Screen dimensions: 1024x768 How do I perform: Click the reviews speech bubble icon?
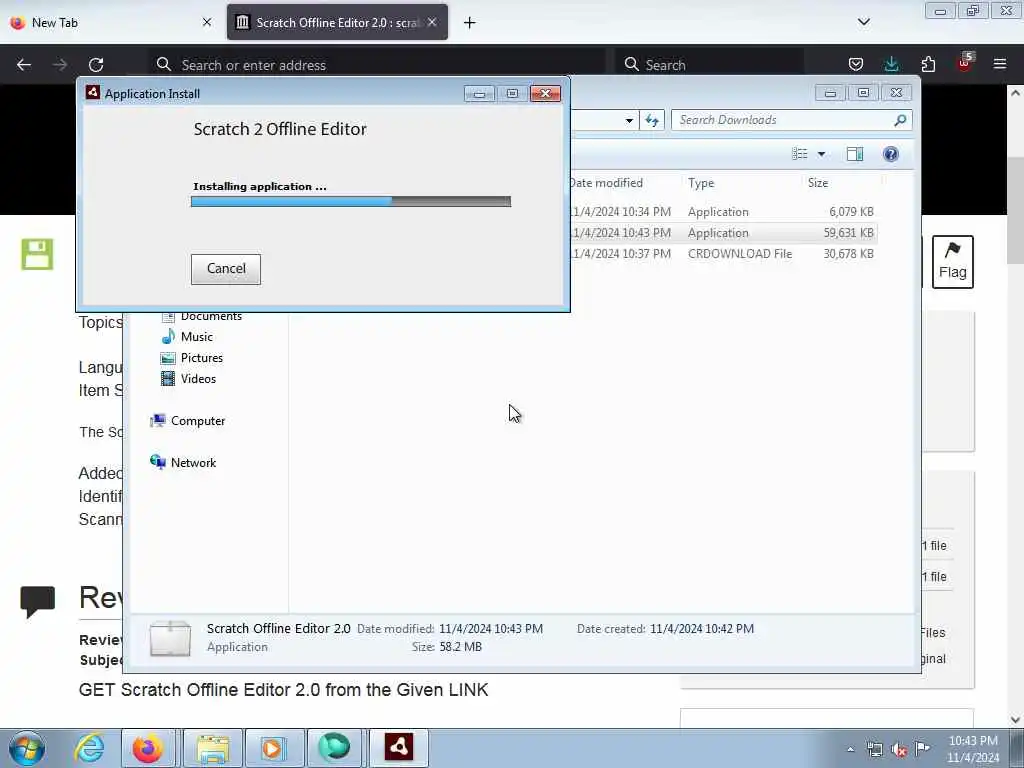pos(37,601)
